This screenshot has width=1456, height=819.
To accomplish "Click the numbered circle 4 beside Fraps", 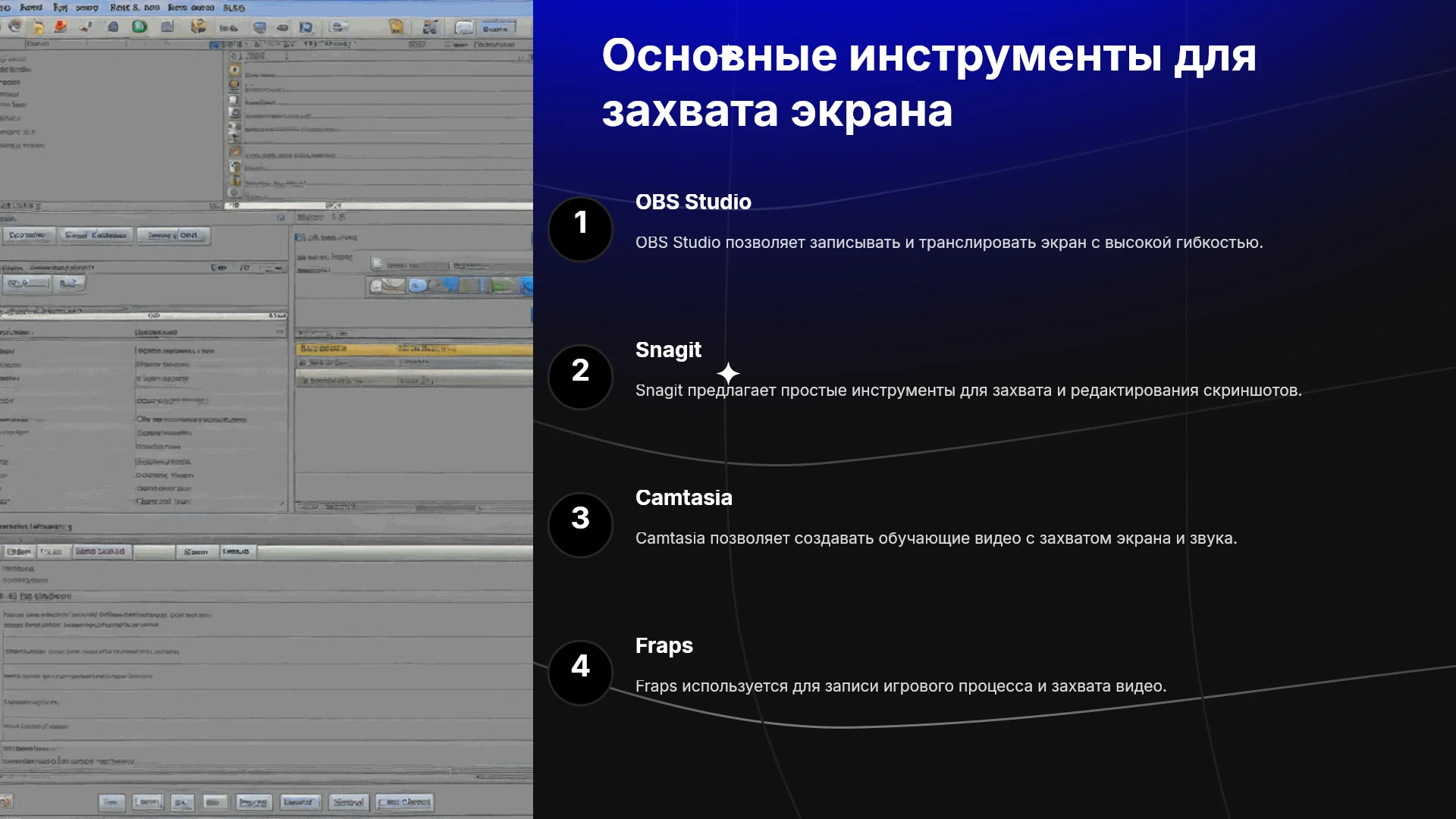I will 580,673.
